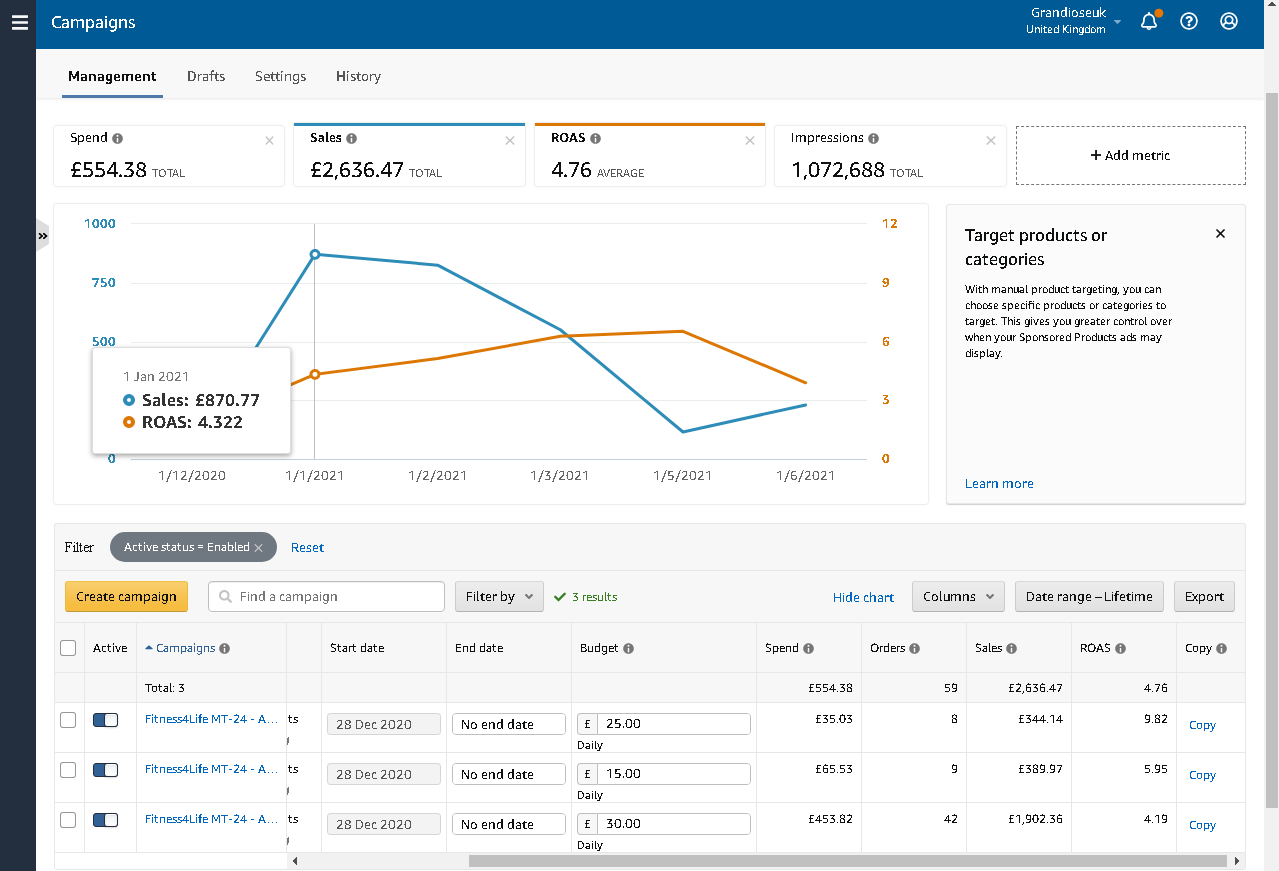
Task: Open the hamburger navigation menu
Action: [x=19, y=22]
